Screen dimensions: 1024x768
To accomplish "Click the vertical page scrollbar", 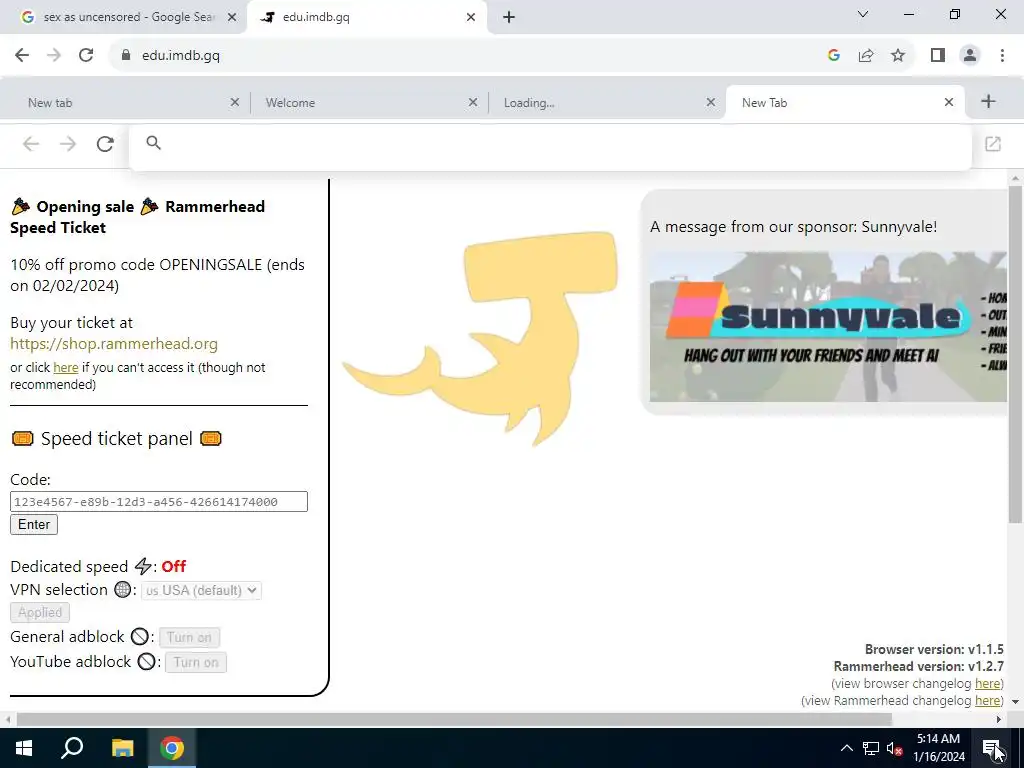I will pos(1016,354).
